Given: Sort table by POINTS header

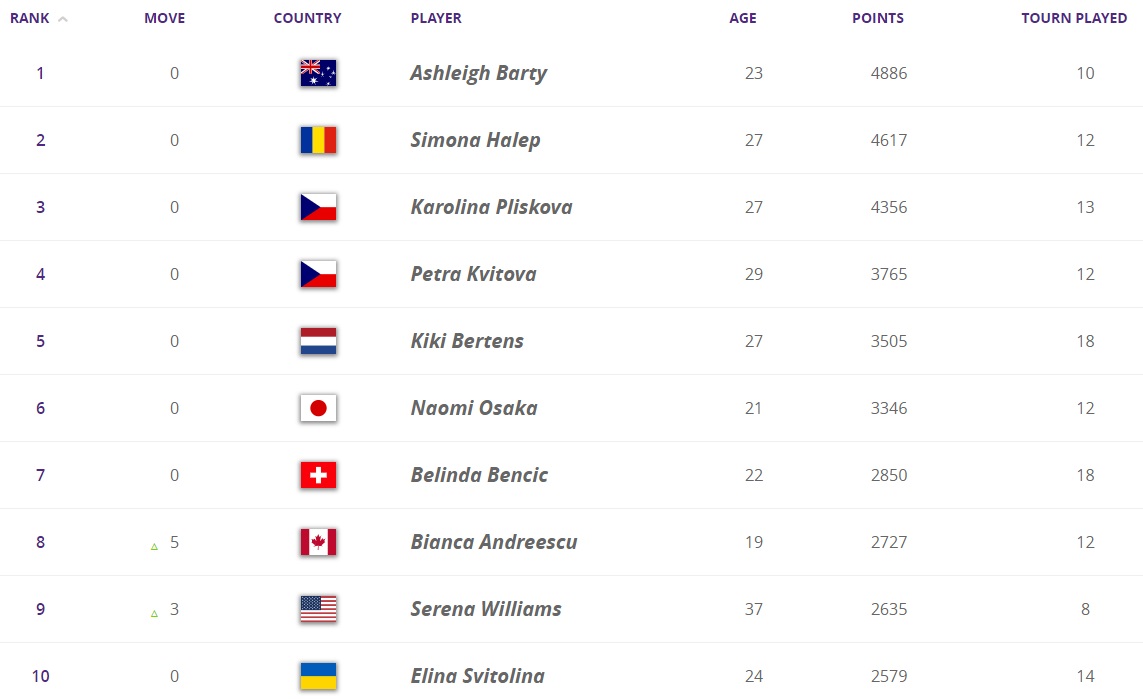Looking at the screenshot, I should pos(877,18).
